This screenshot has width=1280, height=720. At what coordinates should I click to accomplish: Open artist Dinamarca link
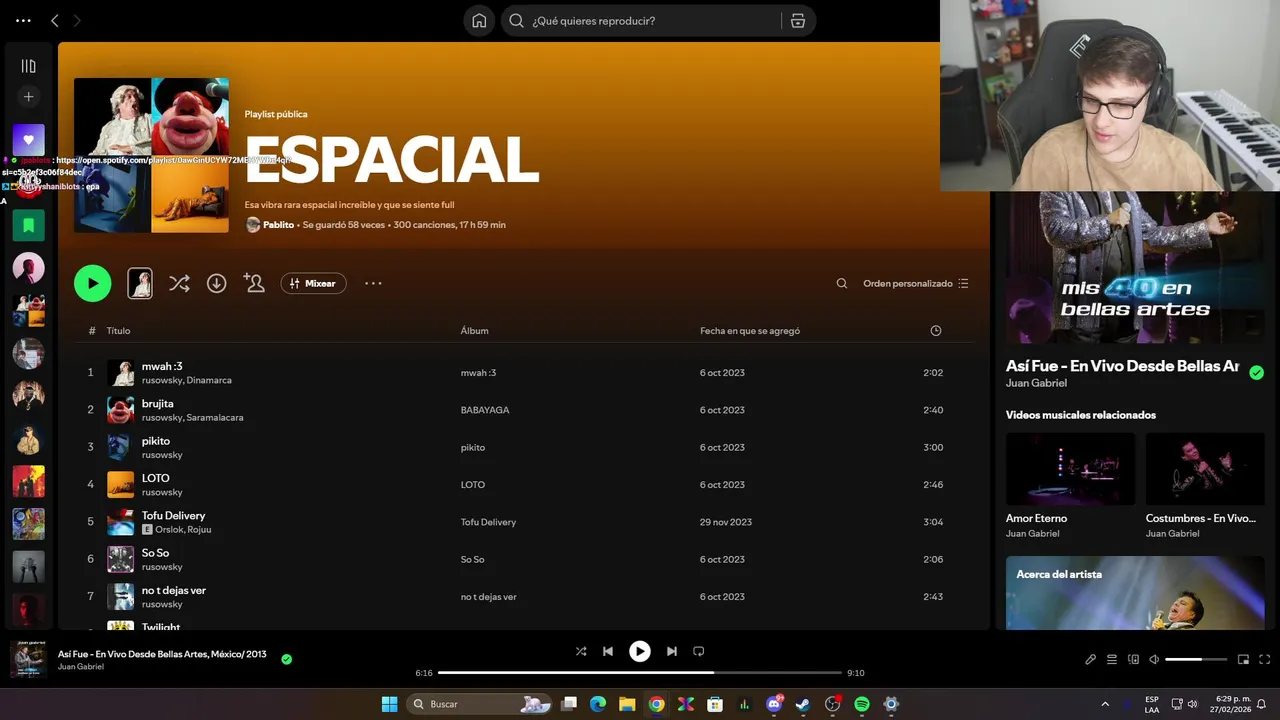point(209,380)
